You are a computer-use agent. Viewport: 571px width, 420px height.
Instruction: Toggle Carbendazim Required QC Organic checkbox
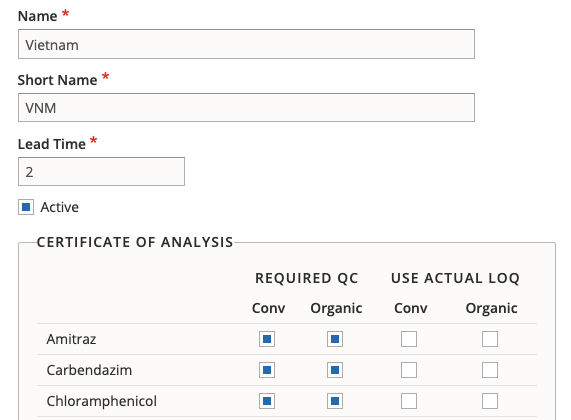335,370
